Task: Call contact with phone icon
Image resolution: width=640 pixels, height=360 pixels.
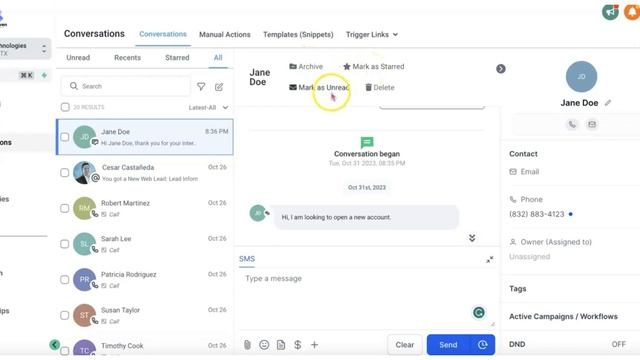Action: pyautogui.click(x=572, y=124)
